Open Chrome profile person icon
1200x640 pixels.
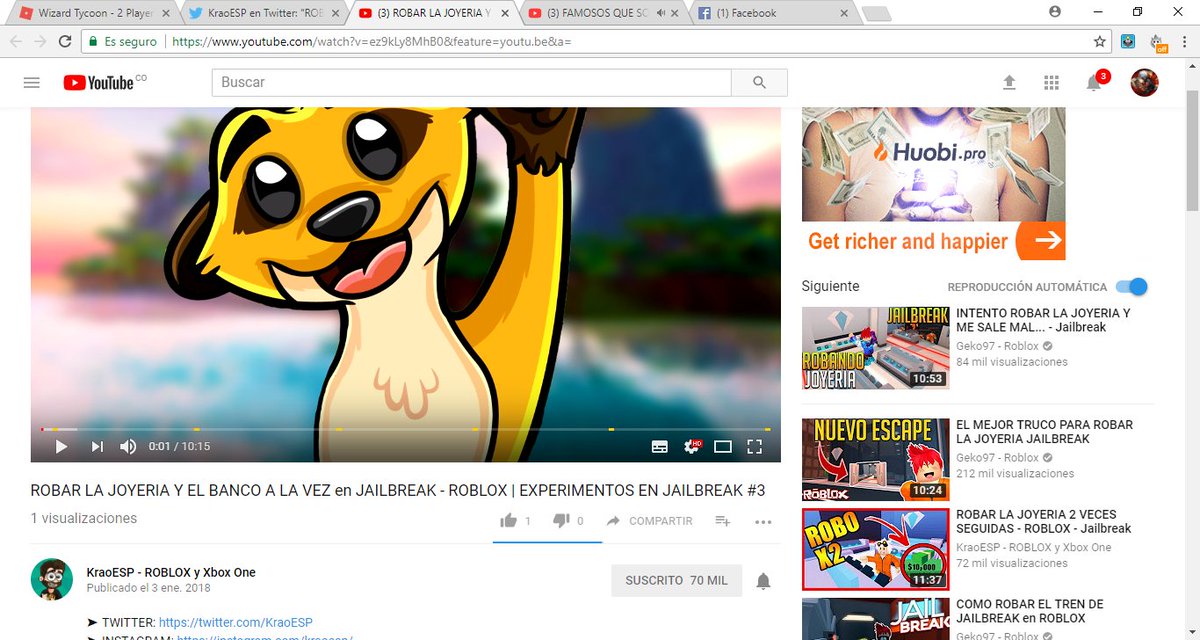(x=1055, y=11)
